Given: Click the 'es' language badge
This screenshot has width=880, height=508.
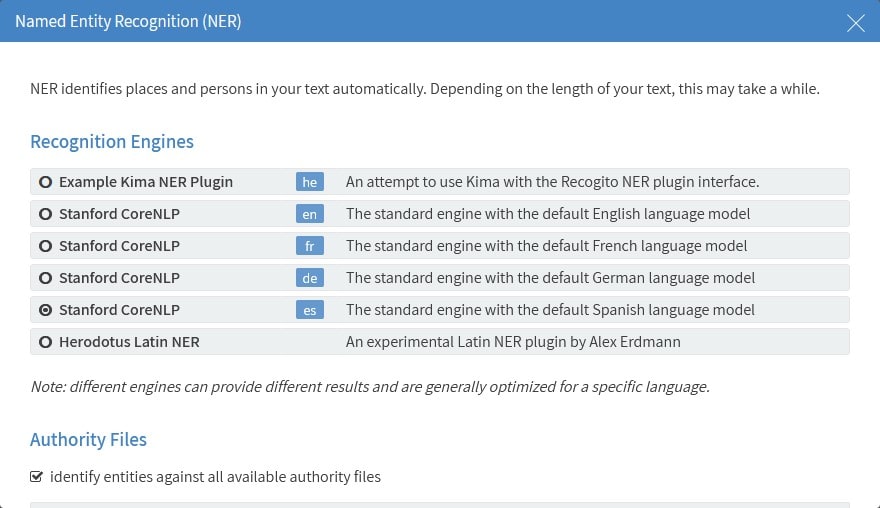Looking at the screenshot, I should (310, 310).
